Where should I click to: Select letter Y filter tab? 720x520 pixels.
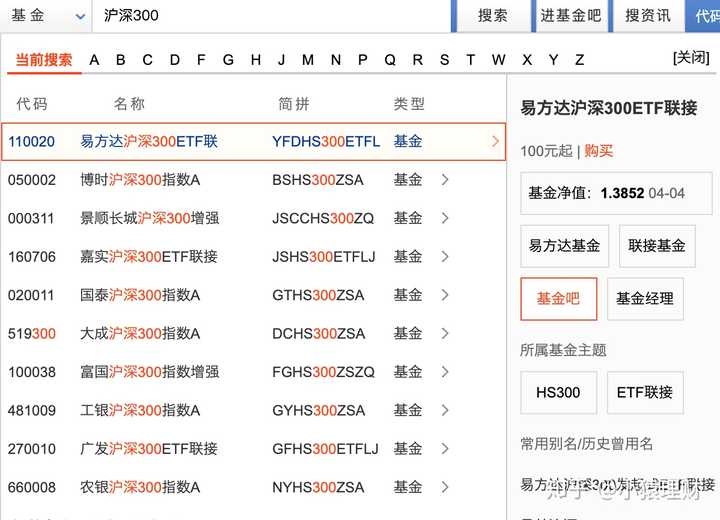(x=554, y=60)
